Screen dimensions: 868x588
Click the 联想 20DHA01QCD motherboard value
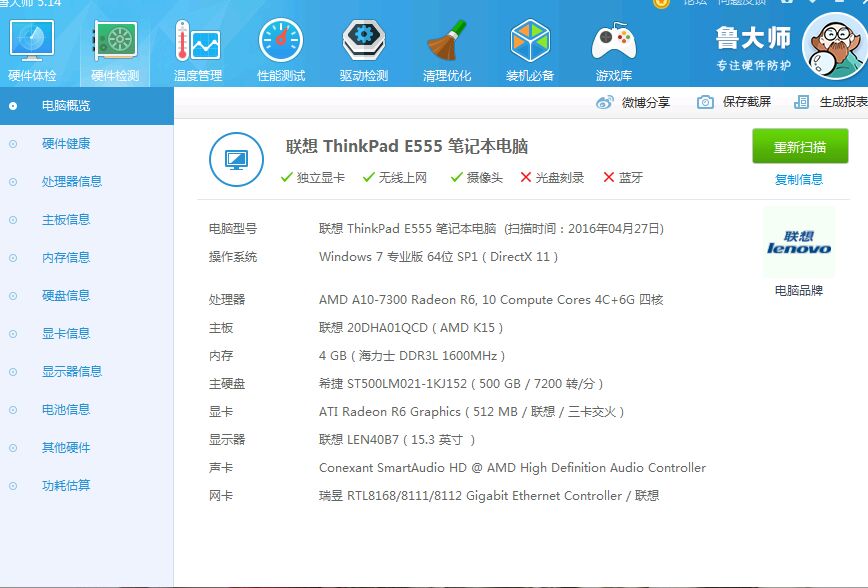click(411, 328)
